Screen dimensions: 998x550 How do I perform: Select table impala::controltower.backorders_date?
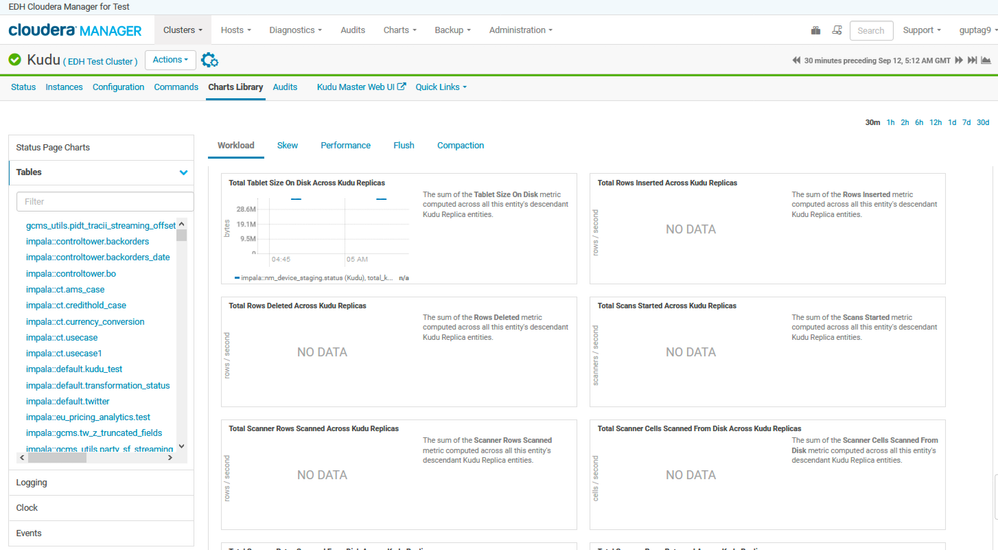(97, 258)
